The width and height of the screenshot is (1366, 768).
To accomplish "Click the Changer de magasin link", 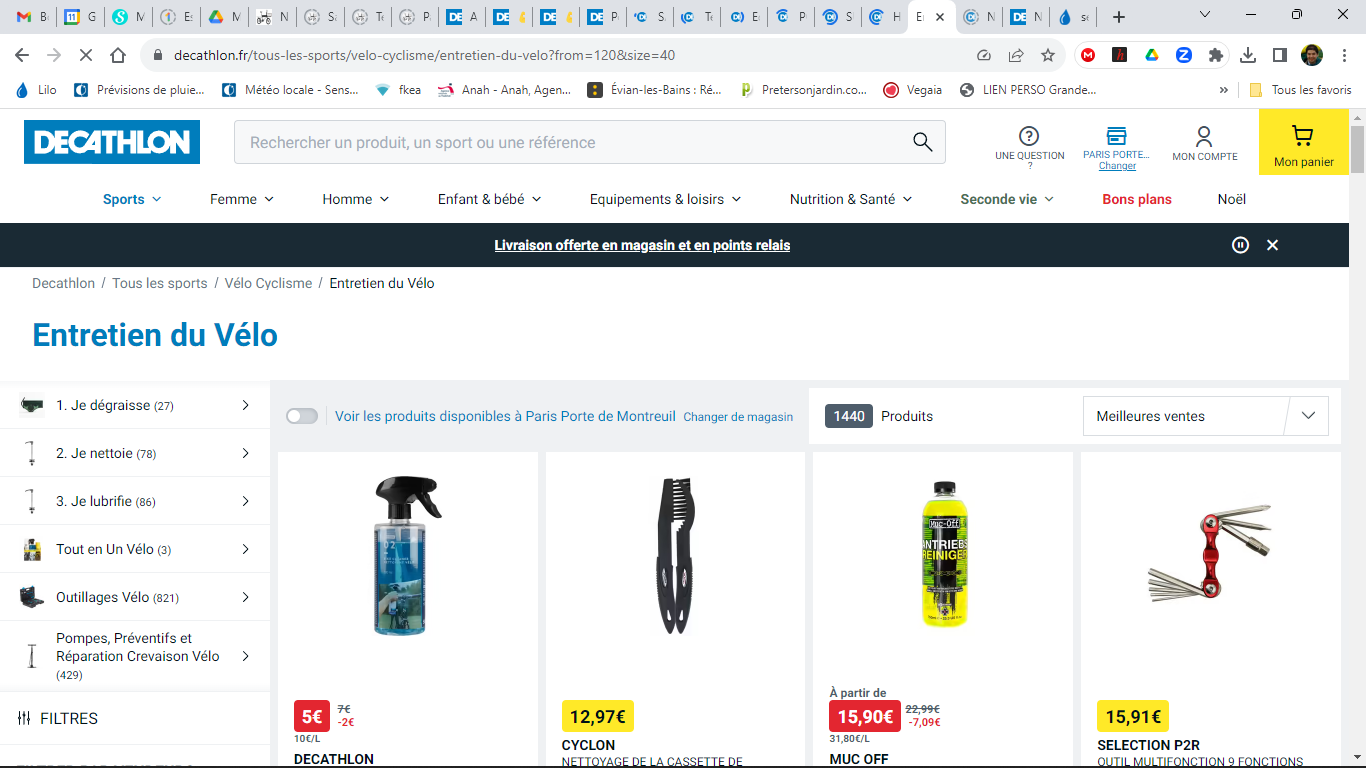I will pos(737,417).
